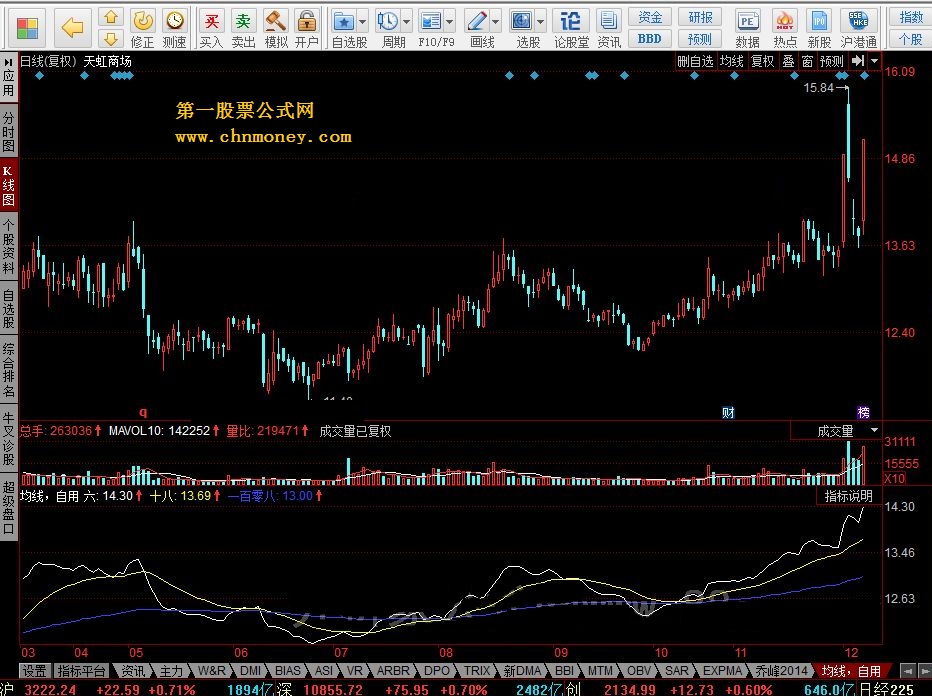This screenshot has width=932, height=696.
Task: Switch to the DMI indicator tab
Action: (250, 671)
